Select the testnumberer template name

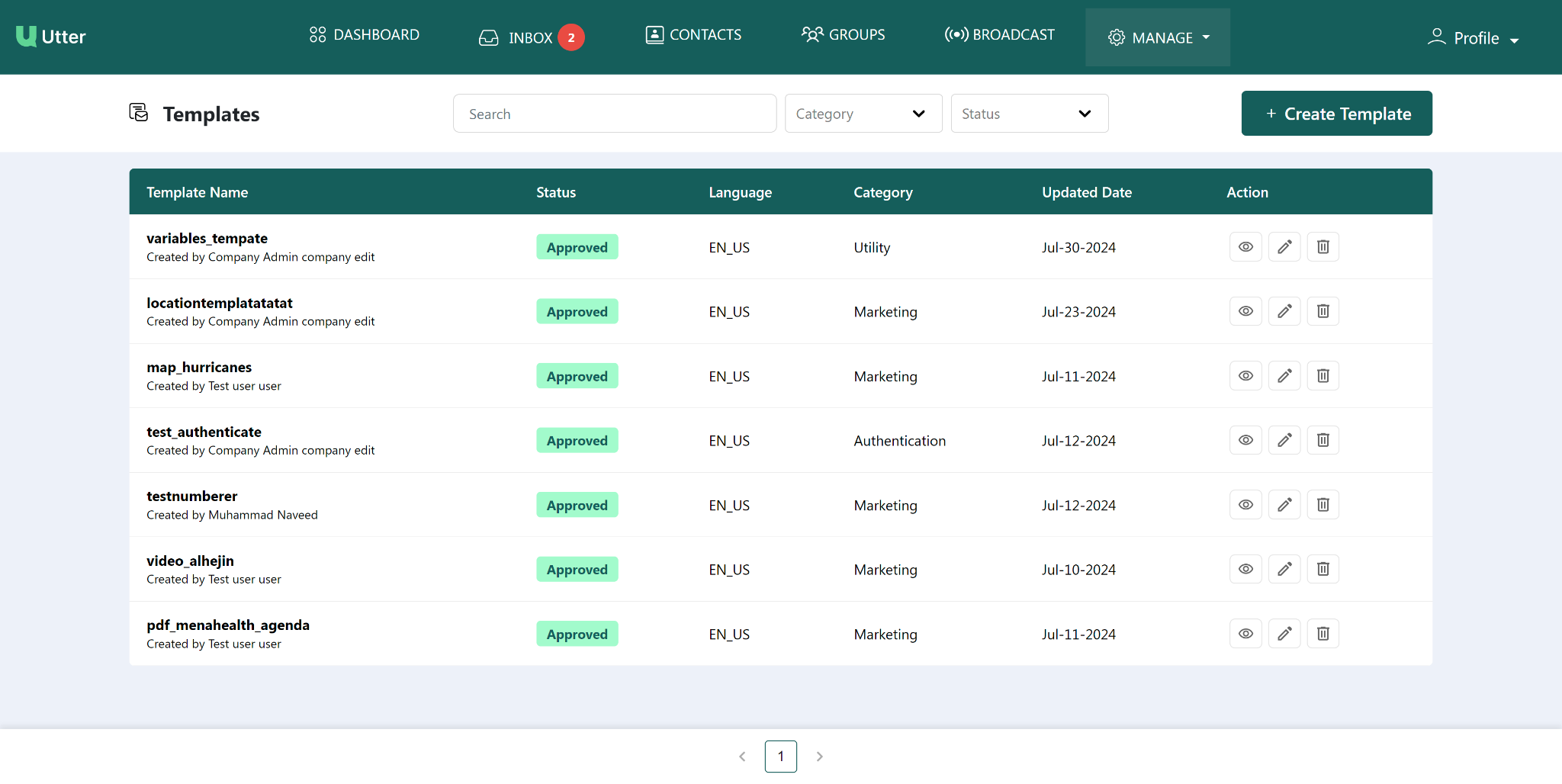pyautogui.click(x=192, y=496)
